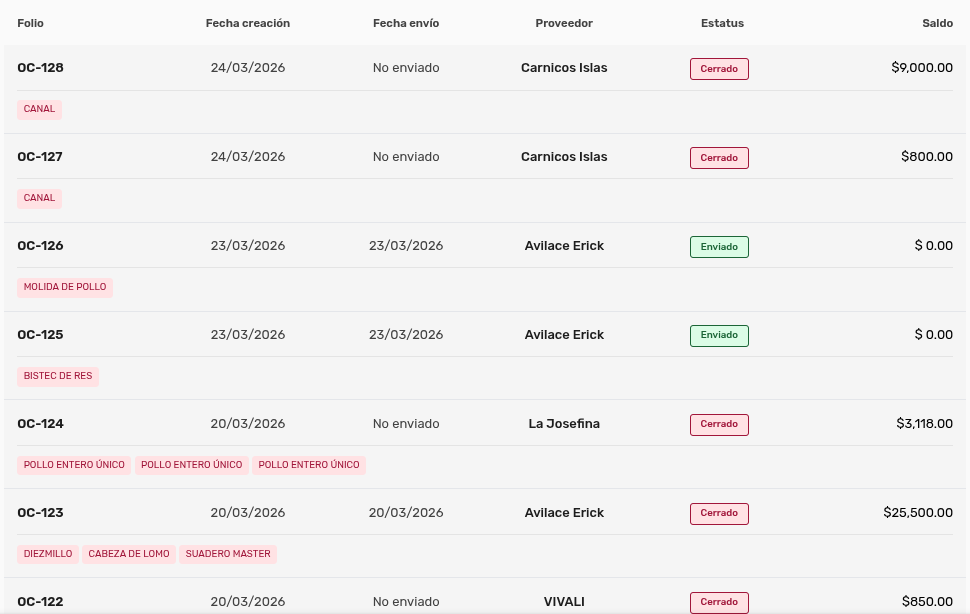
Task: Click the Cerrado status badge for OC-127
Action: point(719,158)
